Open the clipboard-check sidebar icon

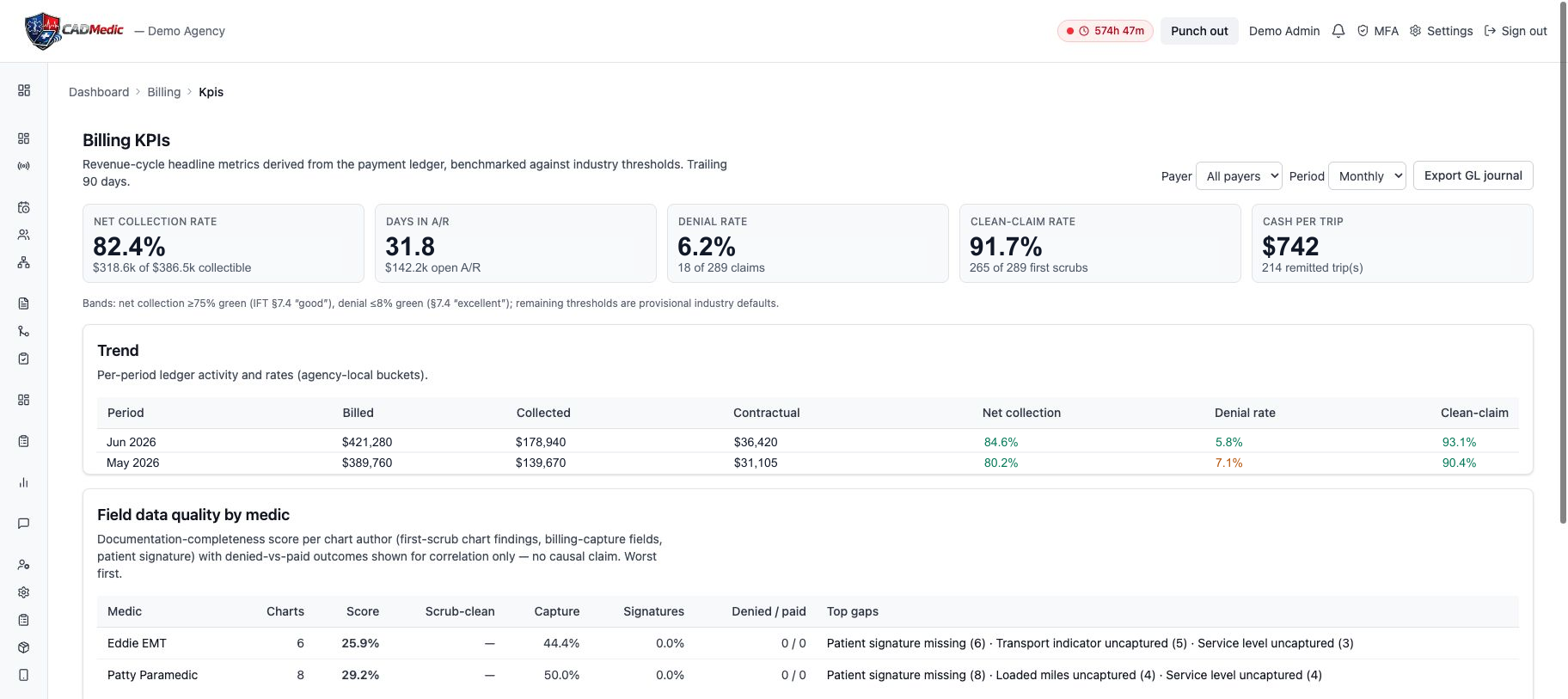point(24,359)
